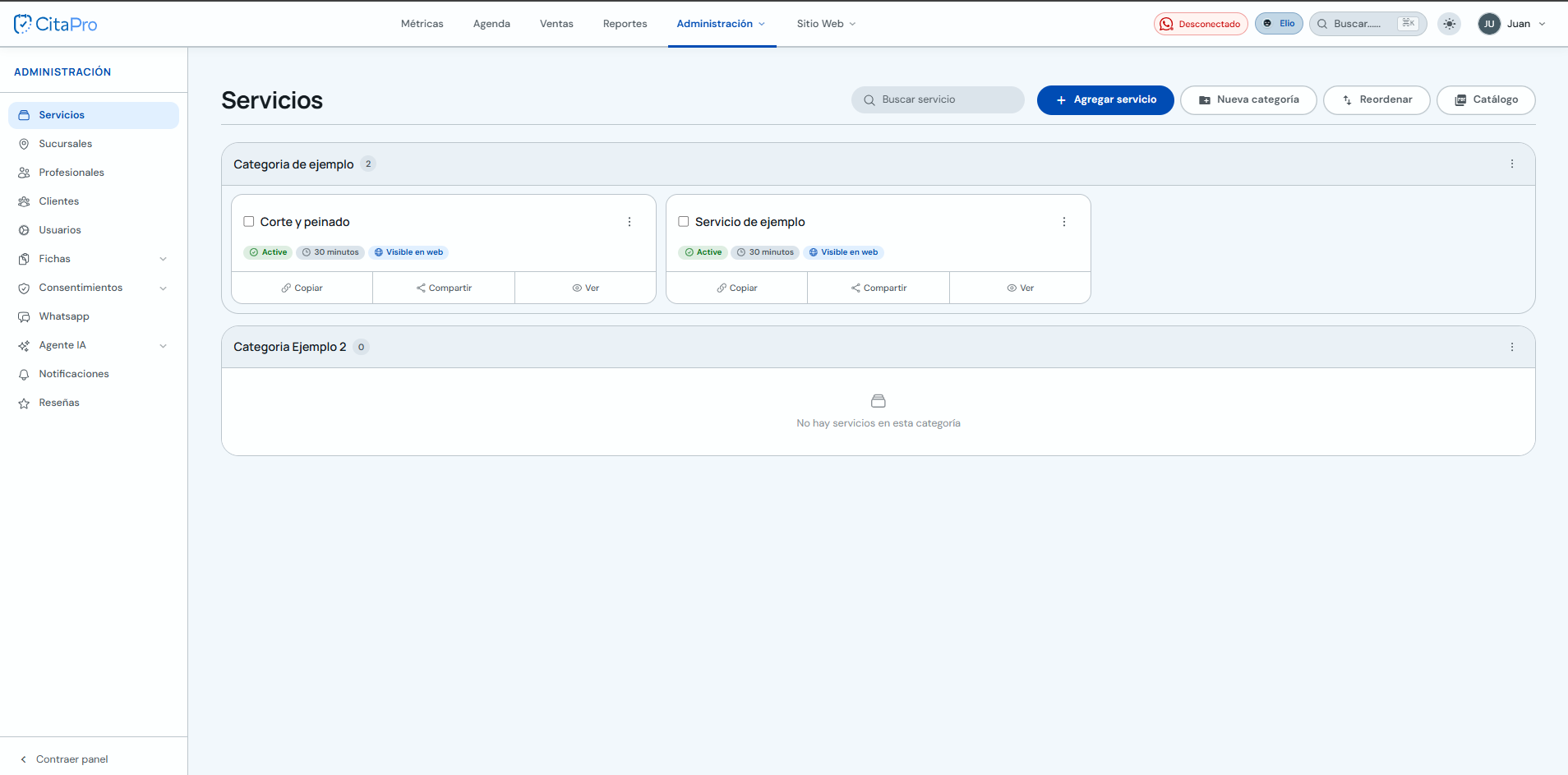The image size is (1568, 775).
Task: Click the Buscar servicio search field
Action: coord(938,100)
